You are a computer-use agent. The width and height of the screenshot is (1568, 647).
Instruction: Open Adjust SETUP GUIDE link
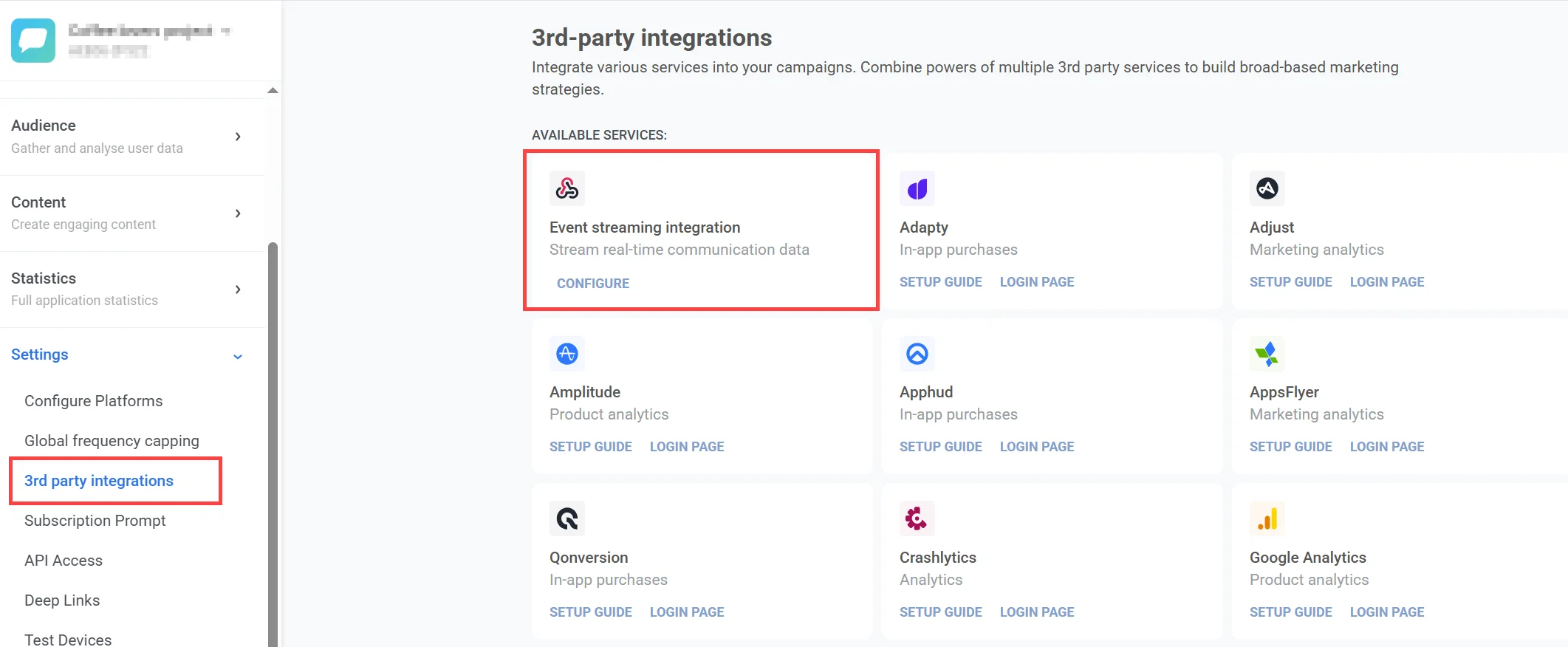[1291, 282]
